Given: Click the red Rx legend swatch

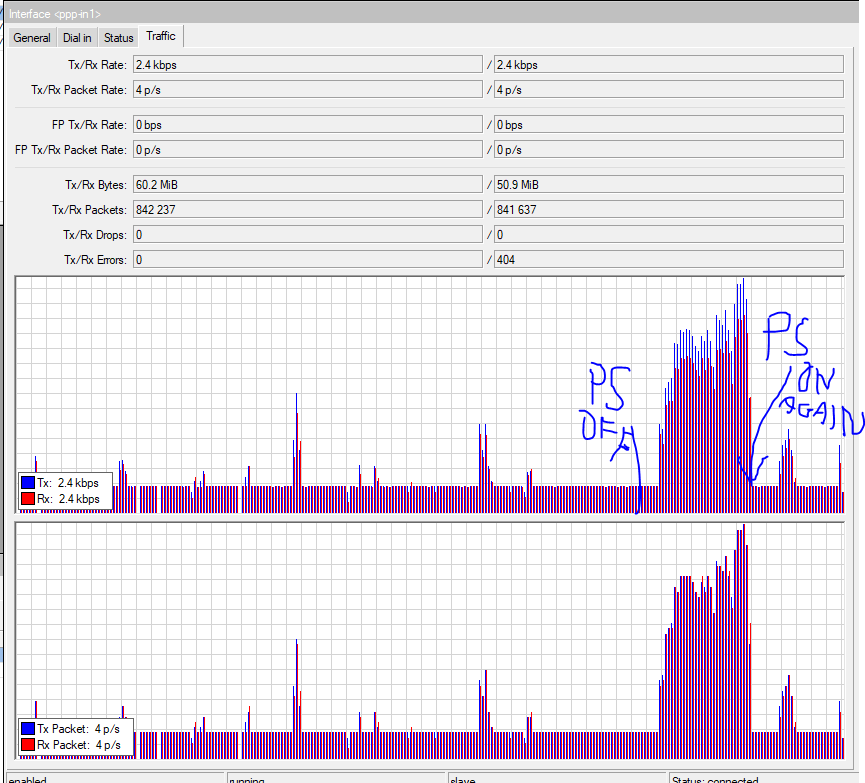Looking at the screenshot, I should [28, 499].
